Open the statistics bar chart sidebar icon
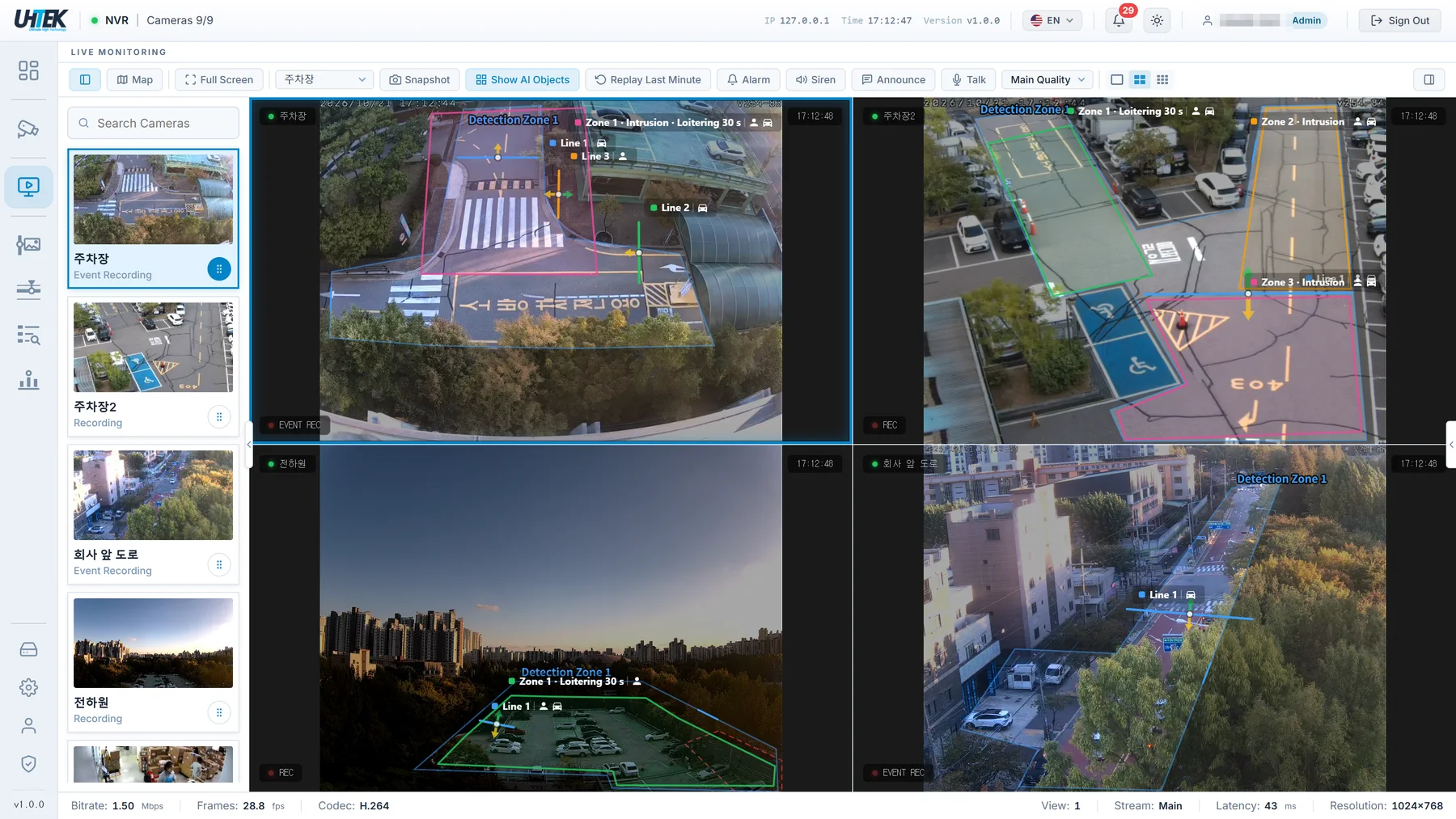This screenshot has width=1456, height=819. coord(28,379)
